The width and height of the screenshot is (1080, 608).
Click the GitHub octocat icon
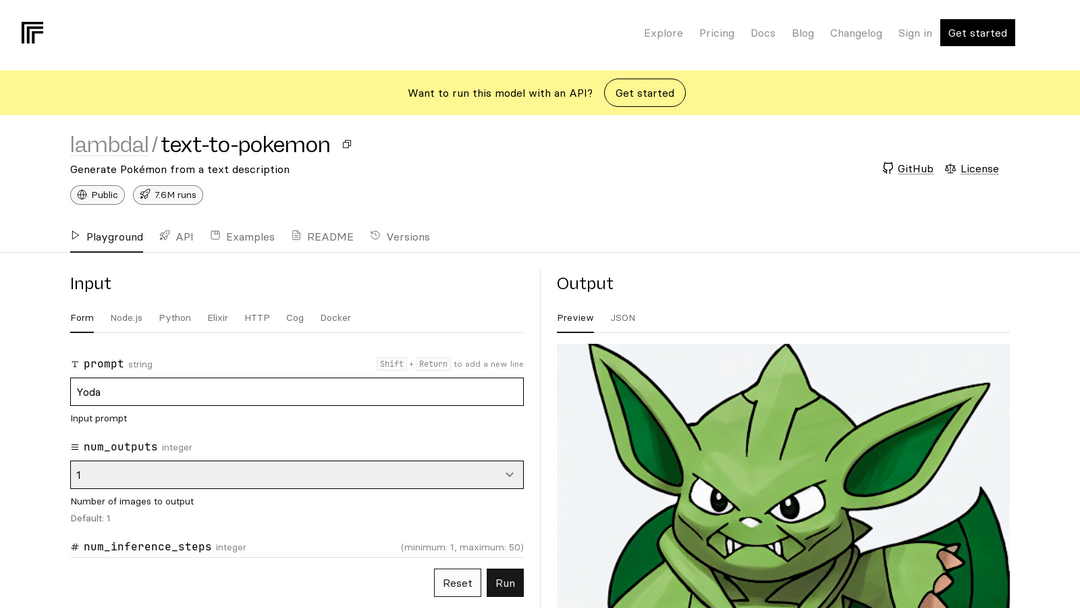(x=888, y=168)
